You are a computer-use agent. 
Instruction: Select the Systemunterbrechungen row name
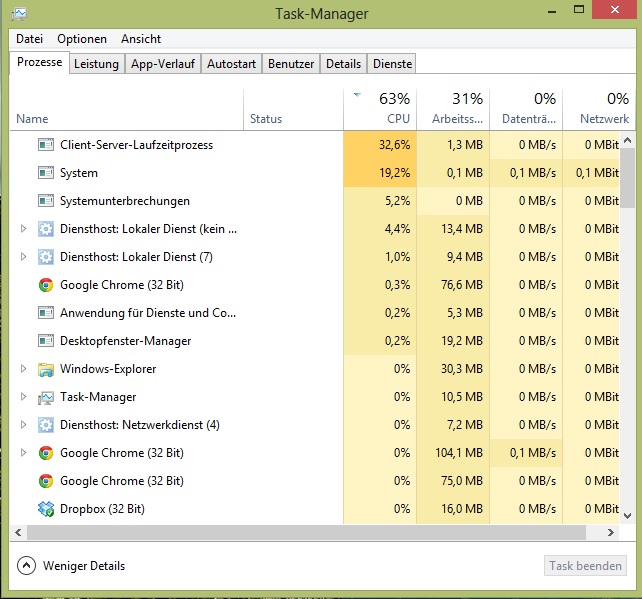coord(125,201)
